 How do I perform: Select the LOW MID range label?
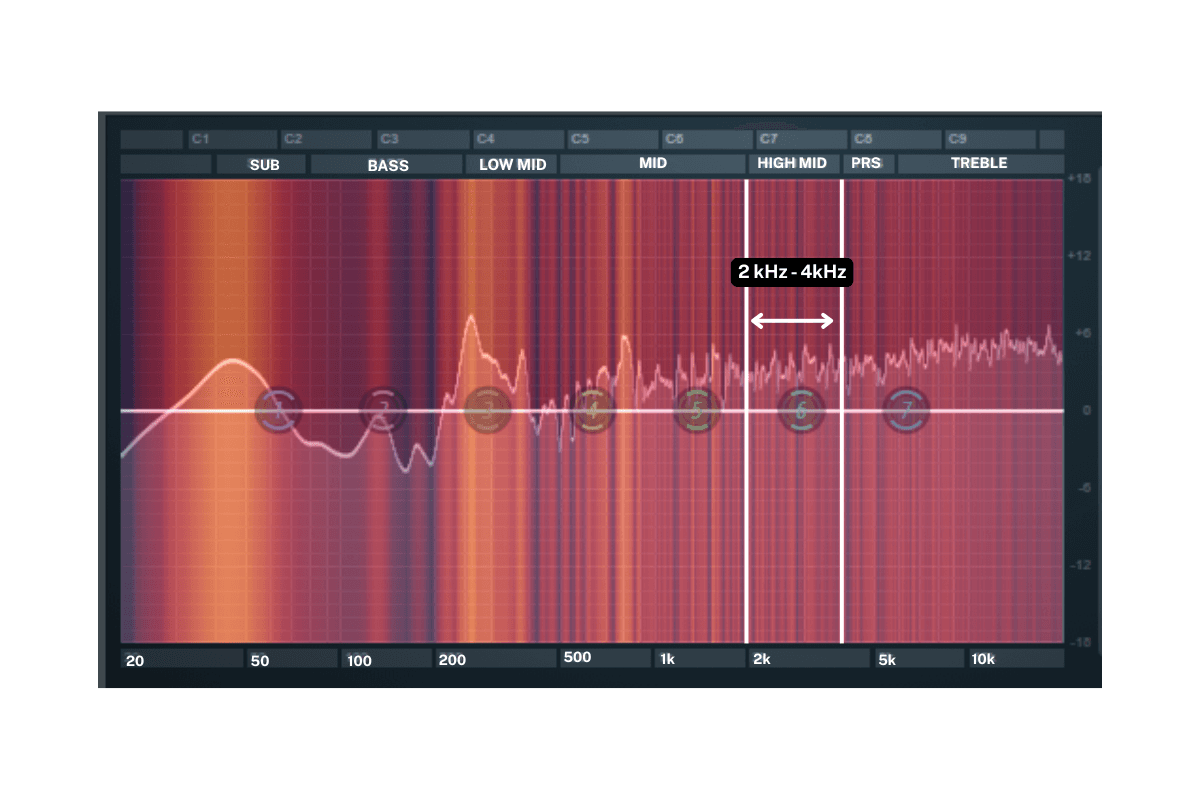(512, 165)
